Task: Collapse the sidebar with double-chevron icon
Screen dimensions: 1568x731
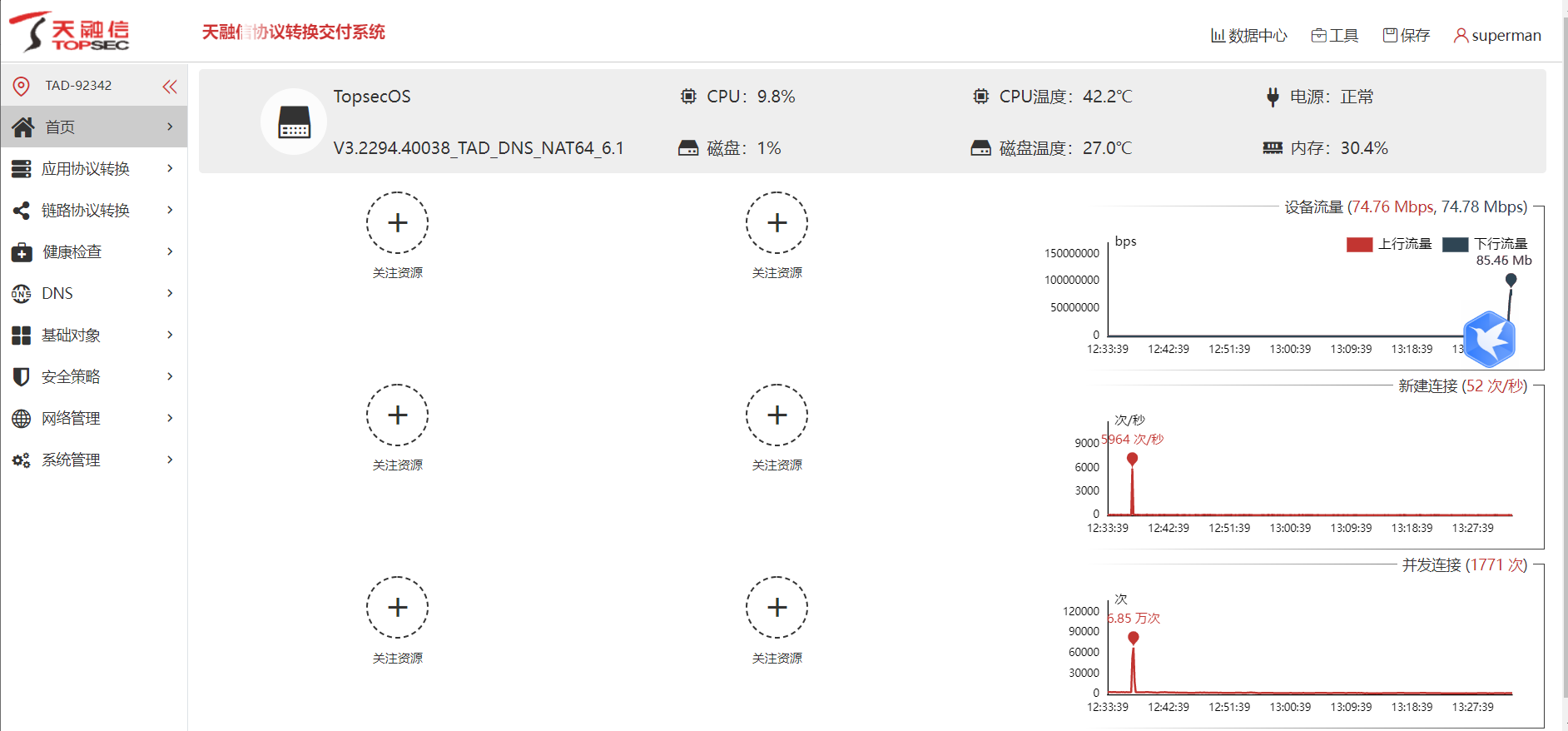Action: coord(170,86)
